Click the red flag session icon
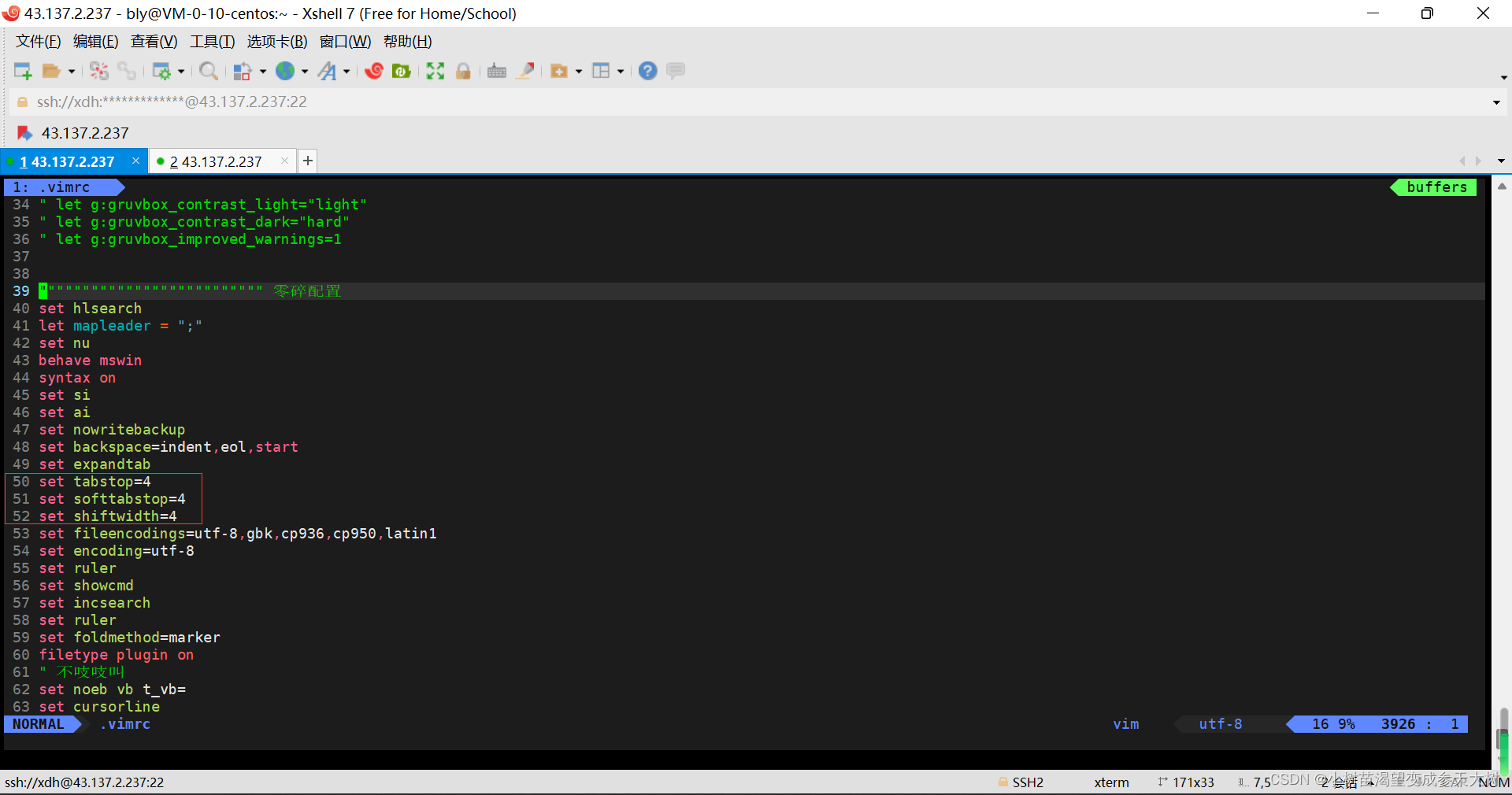1512x795 pixels. tap(25, 133)
